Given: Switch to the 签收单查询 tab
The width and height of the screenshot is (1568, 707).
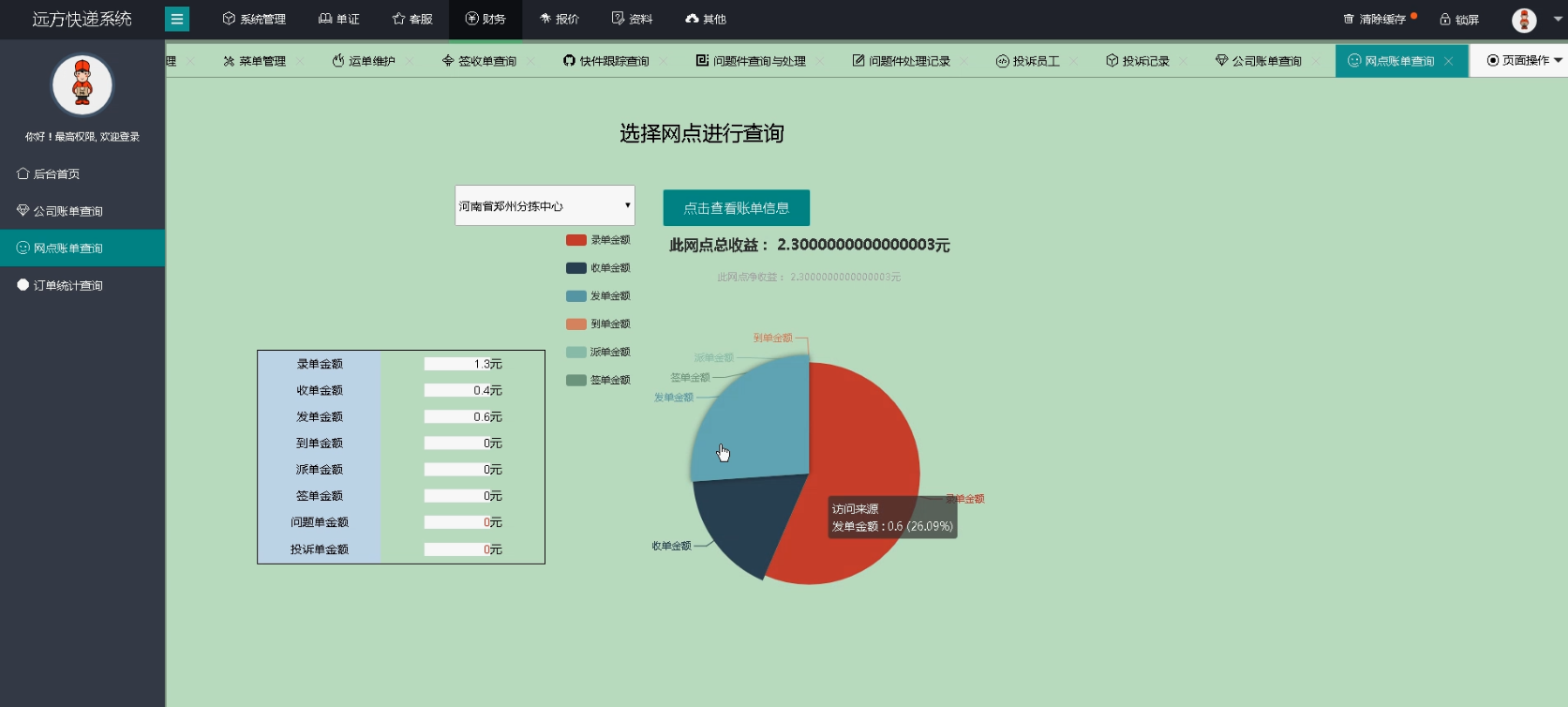Looking at the screenshot, I should 480,61.
